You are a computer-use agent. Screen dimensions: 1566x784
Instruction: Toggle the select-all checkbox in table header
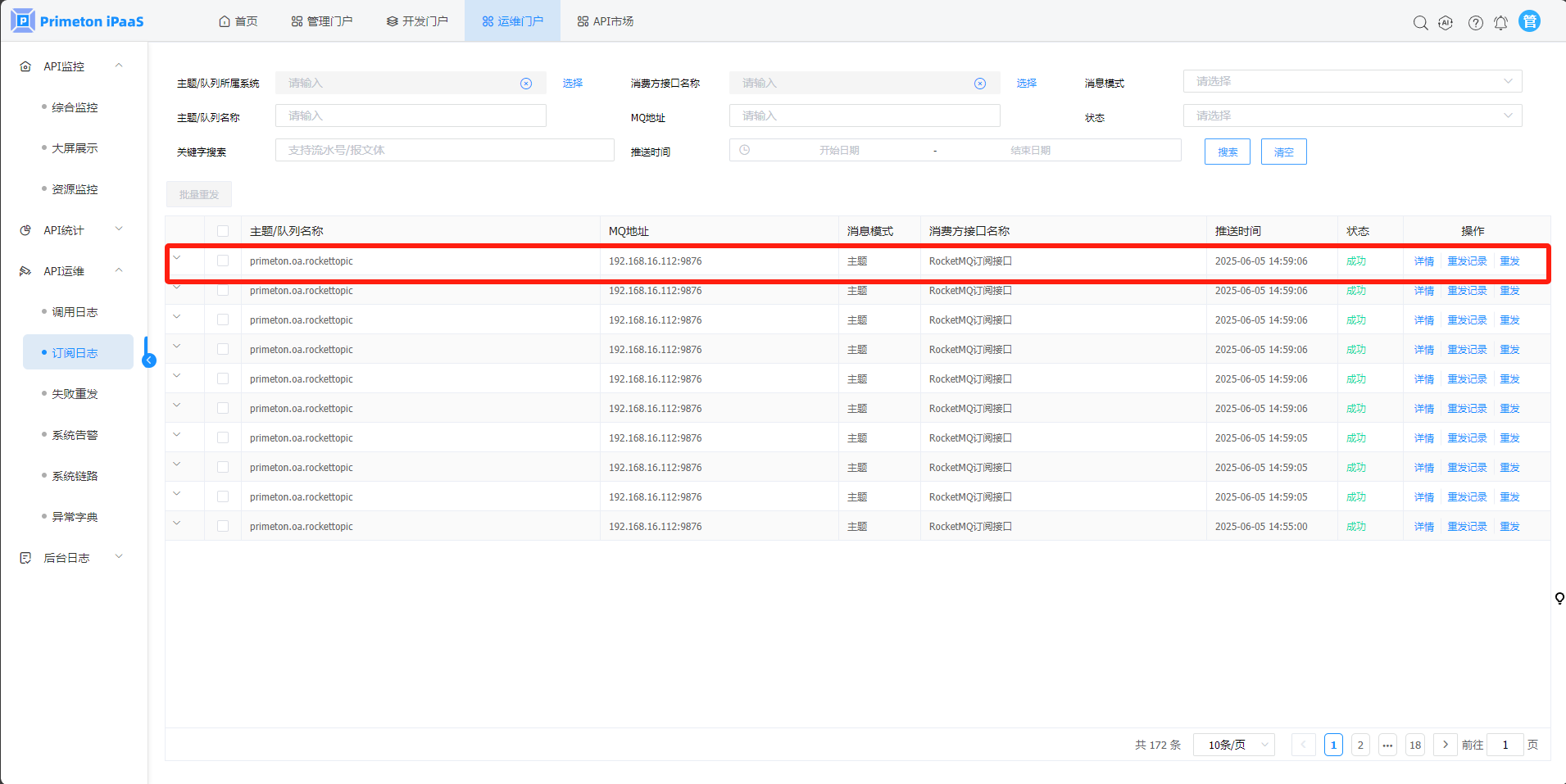click(x=223, y=231)
